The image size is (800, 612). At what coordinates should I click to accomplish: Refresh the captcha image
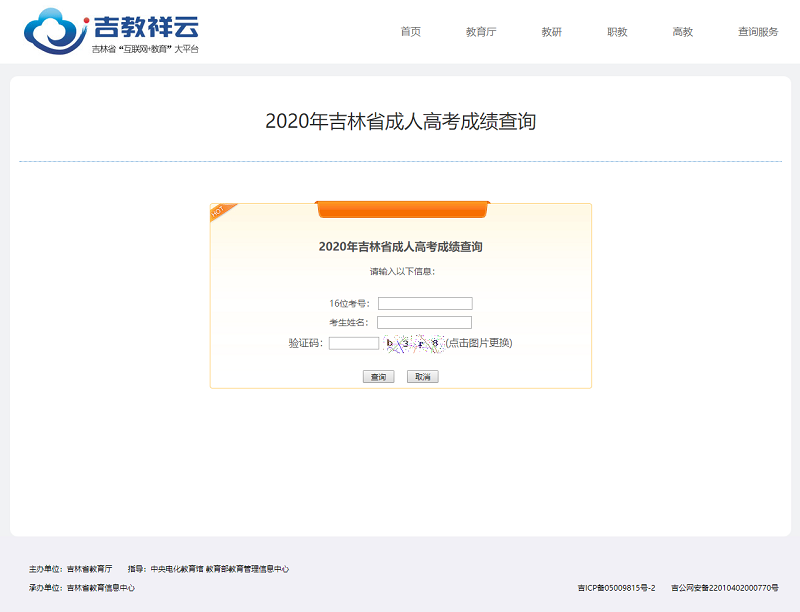tap(413, 343)
